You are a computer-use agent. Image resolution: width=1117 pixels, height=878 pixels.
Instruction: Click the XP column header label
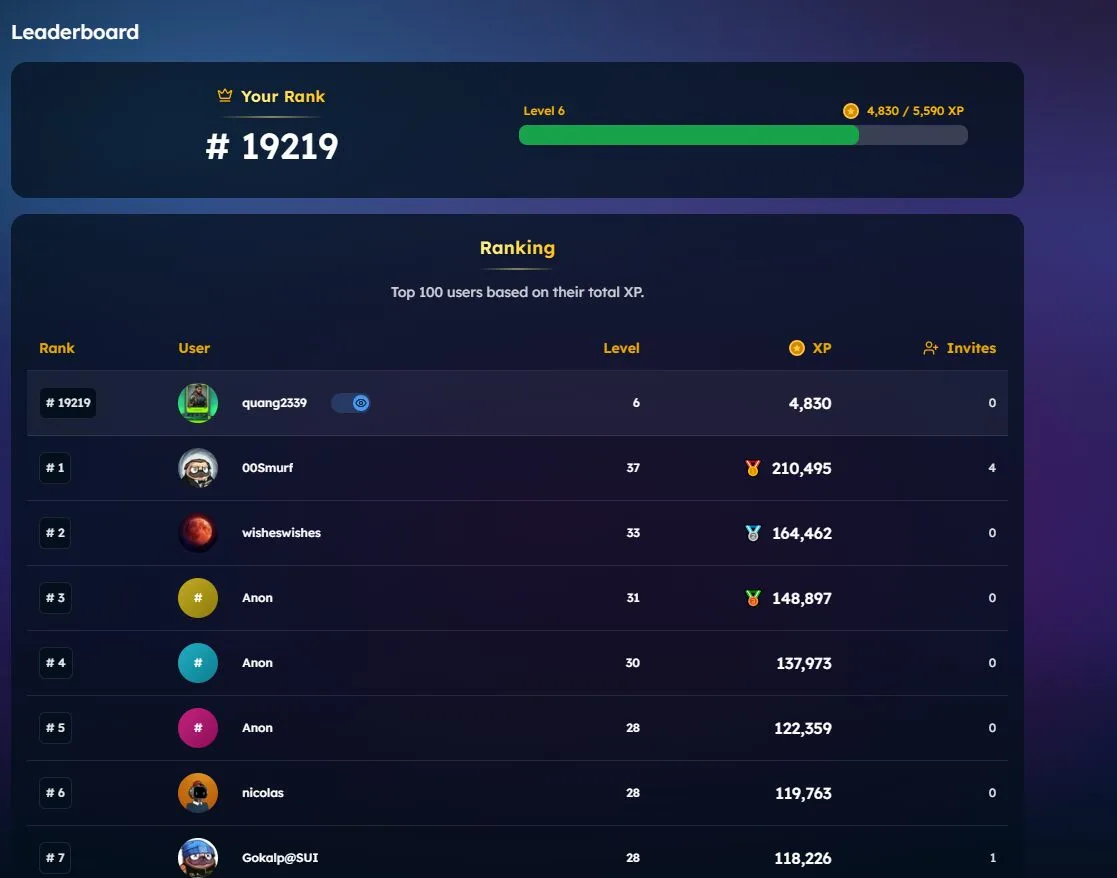tap(821, 348)
